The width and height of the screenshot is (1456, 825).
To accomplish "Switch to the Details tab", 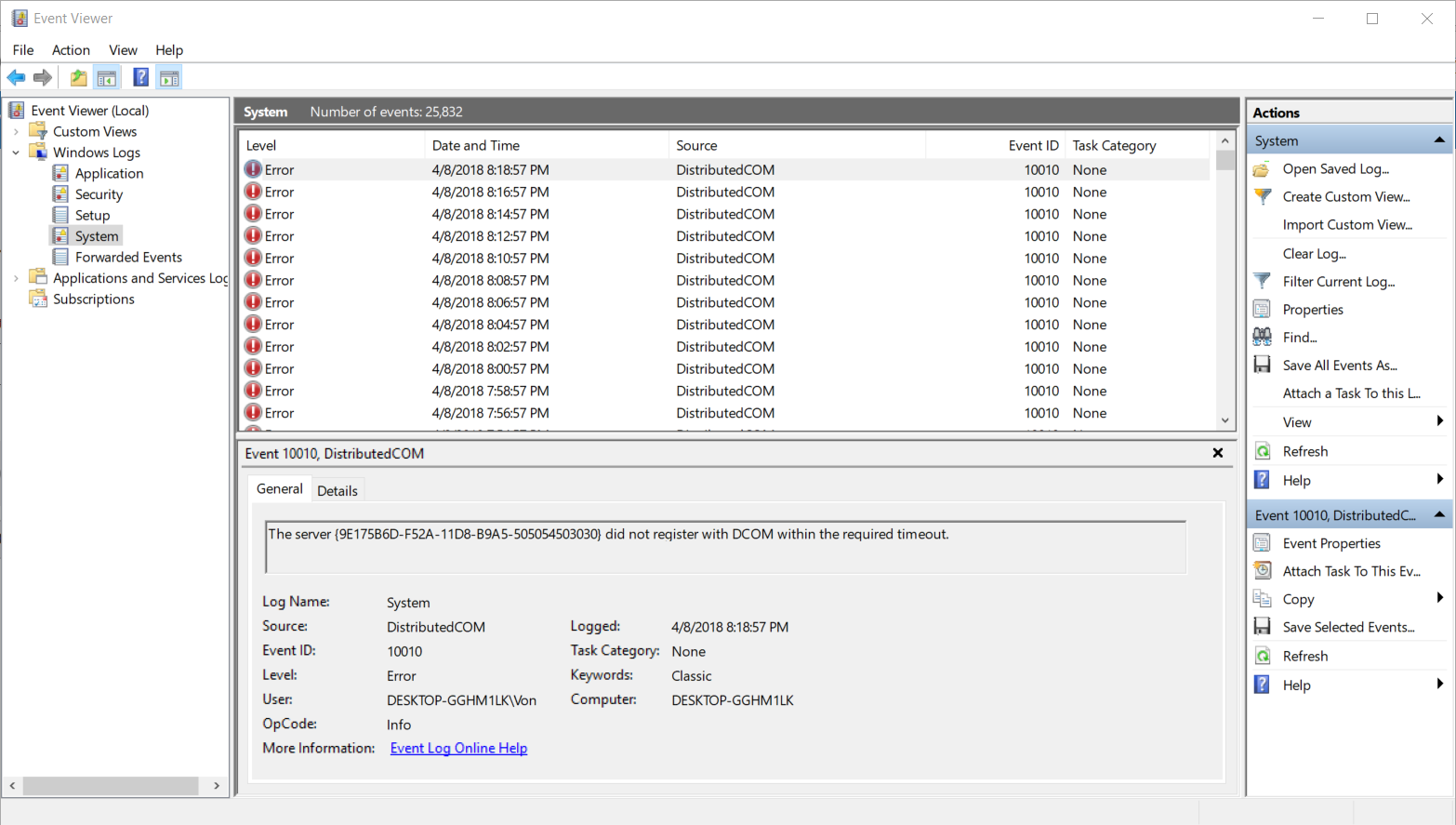I will pos(338,490).
